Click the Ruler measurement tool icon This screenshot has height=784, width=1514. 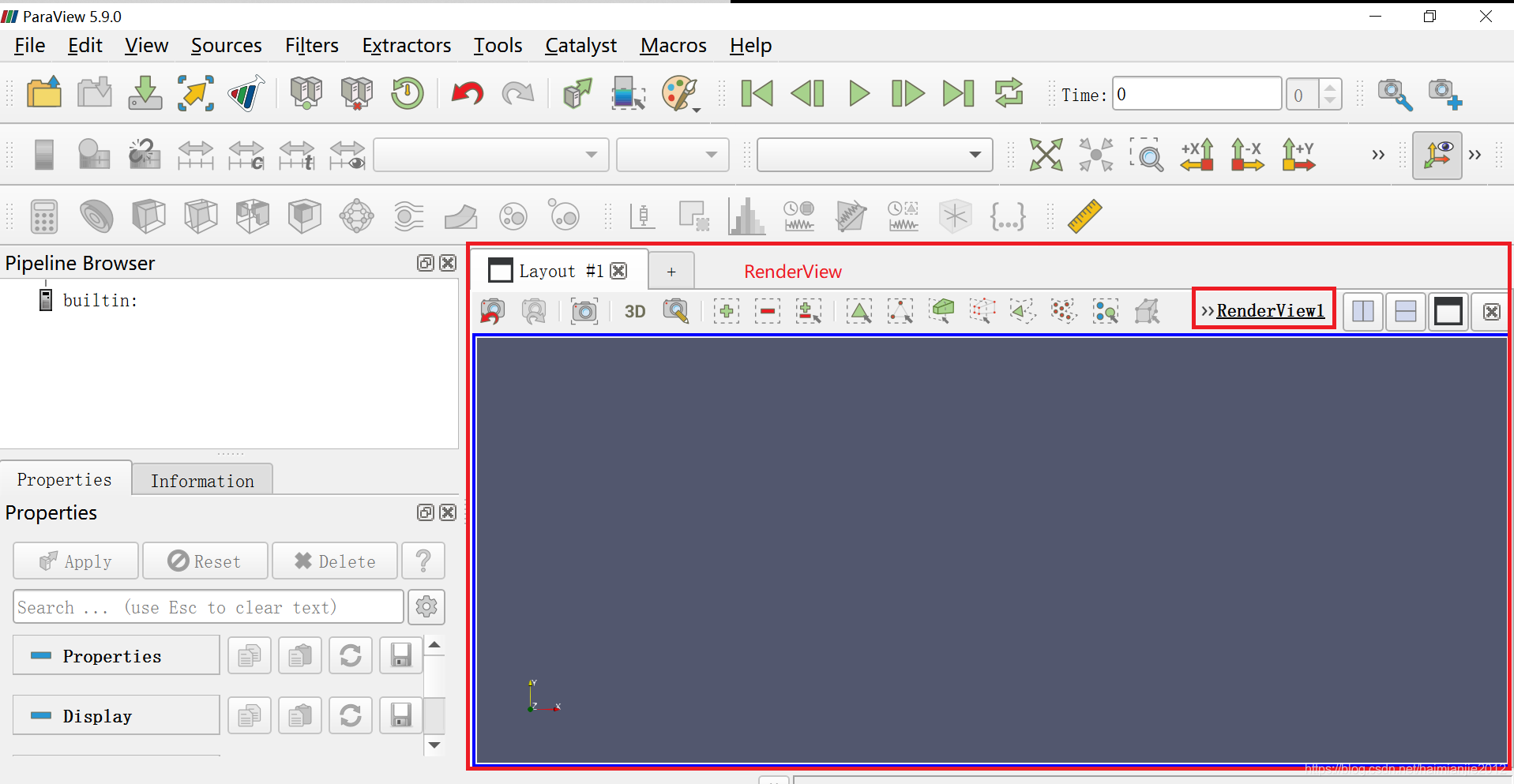1084,216
